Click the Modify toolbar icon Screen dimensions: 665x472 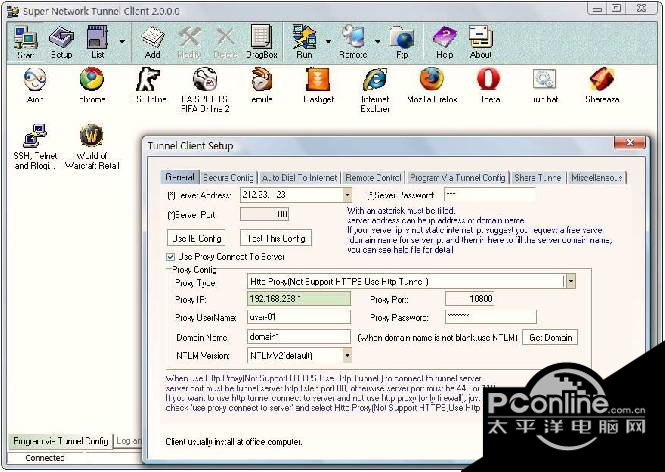tap(189, 42)
